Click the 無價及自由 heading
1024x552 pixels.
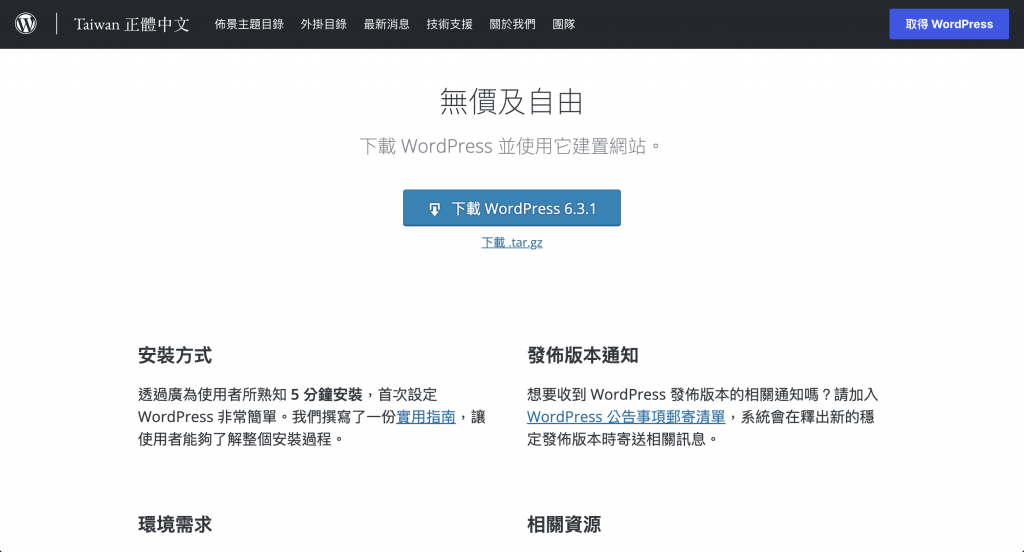[x=511, y=102]
